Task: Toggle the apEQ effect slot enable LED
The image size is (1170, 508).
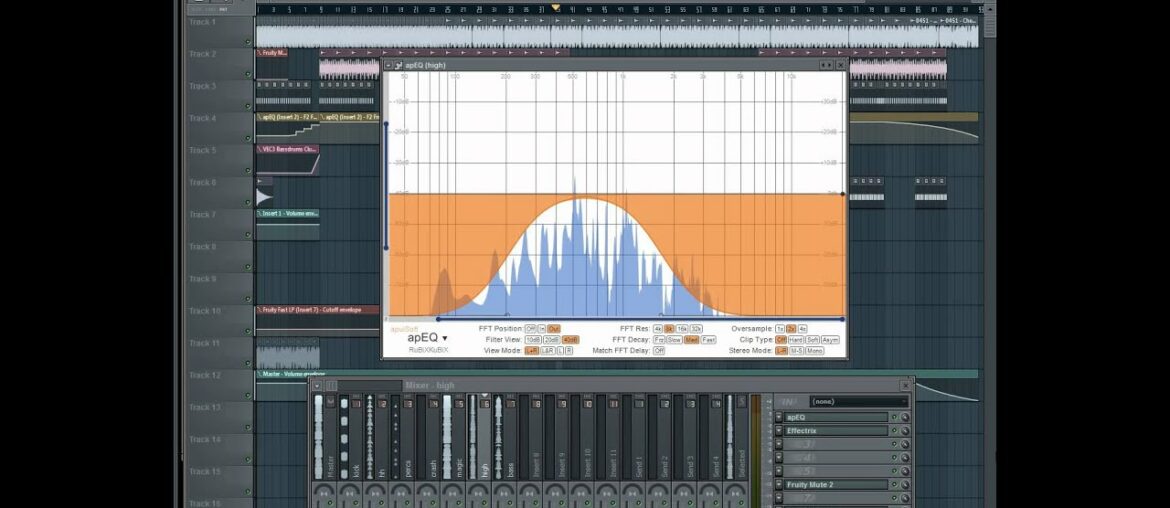Action: (x=894, y=417)
